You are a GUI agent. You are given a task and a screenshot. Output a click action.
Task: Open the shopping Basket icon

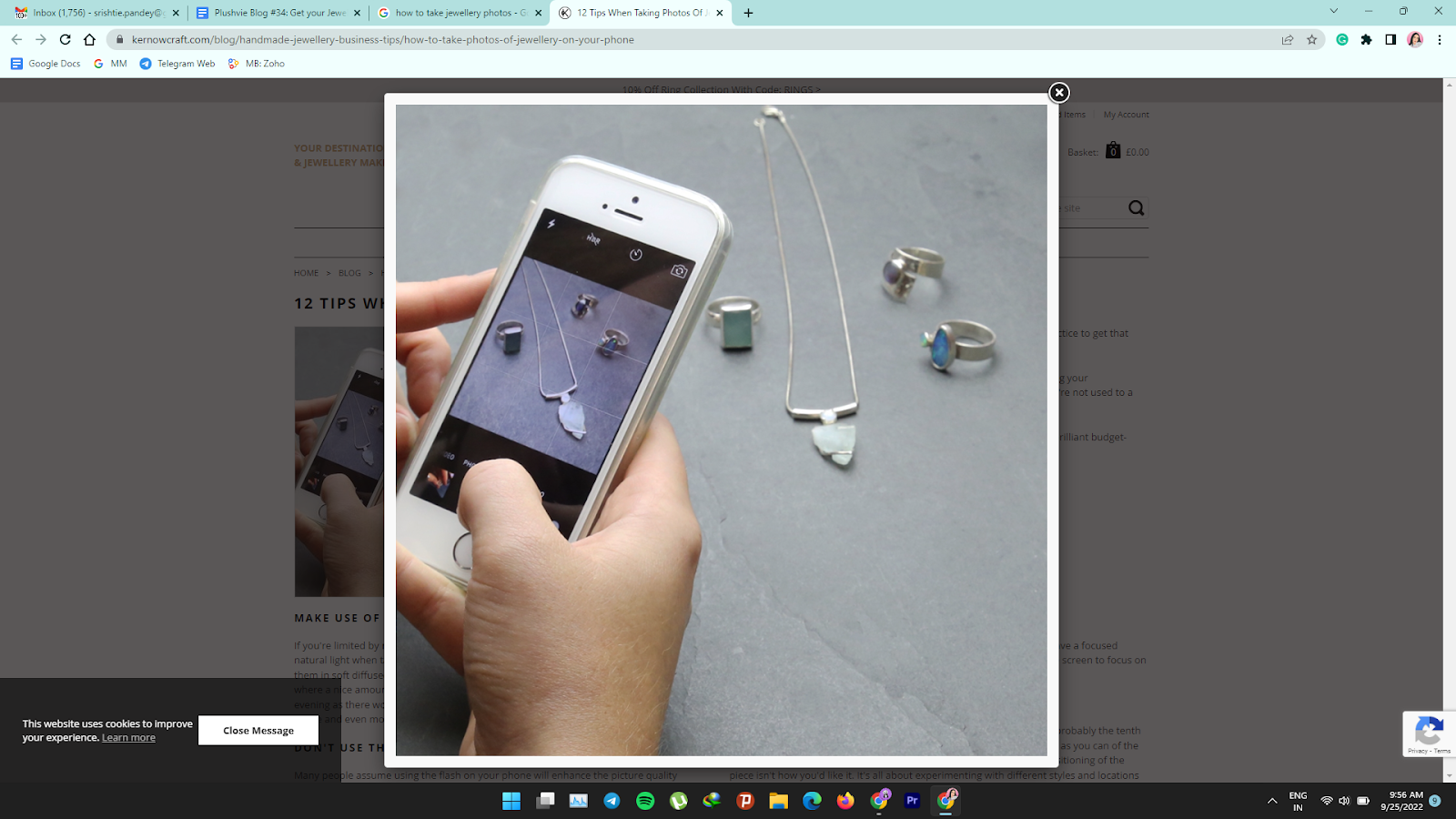click(x=1113, y=151)
